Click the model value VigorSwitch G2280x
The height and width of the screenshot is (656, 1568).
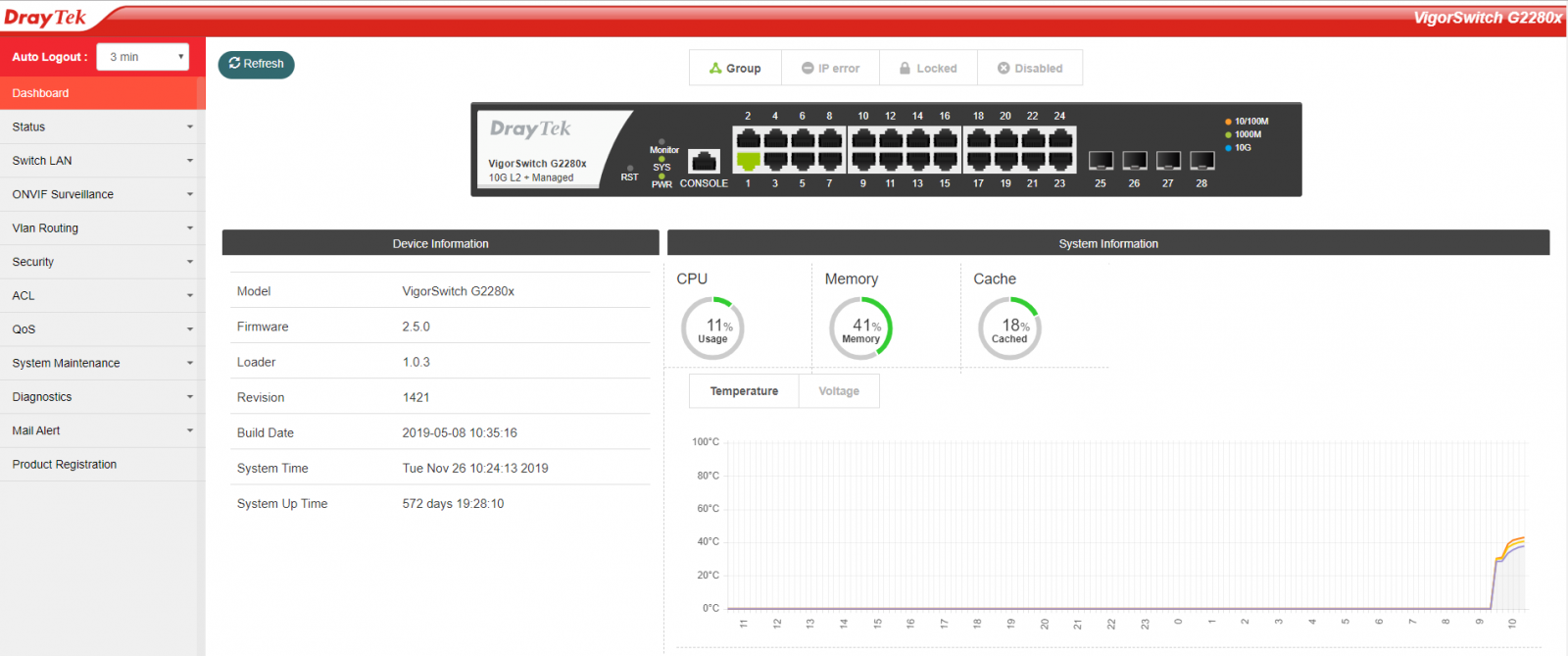coord(458,291)
